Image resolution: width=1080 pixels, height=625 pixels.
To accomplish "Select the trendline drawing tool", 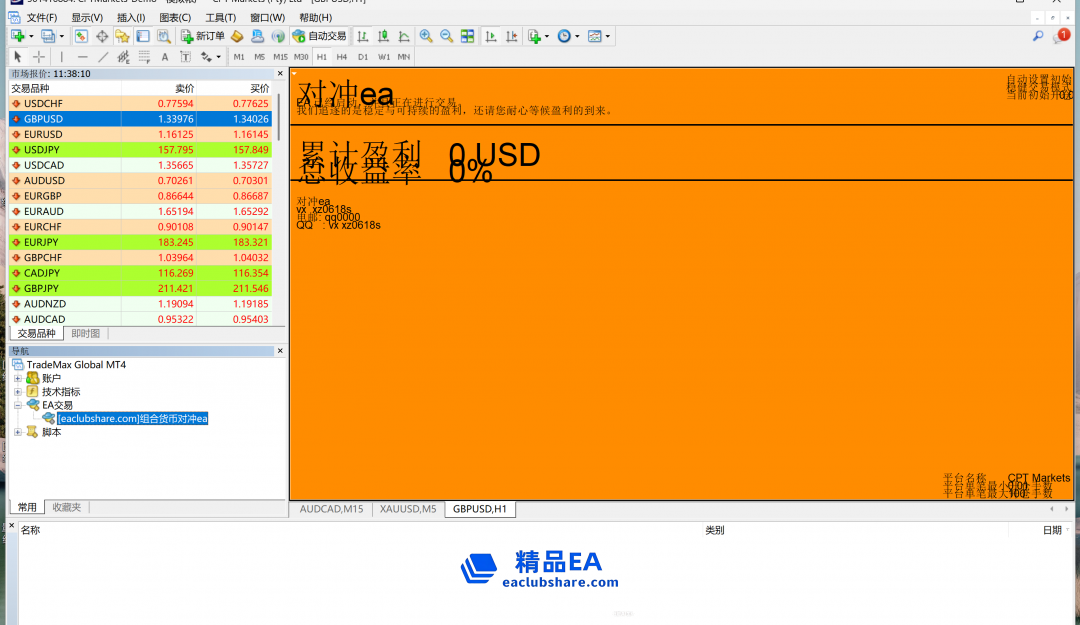I will [103, 57].
